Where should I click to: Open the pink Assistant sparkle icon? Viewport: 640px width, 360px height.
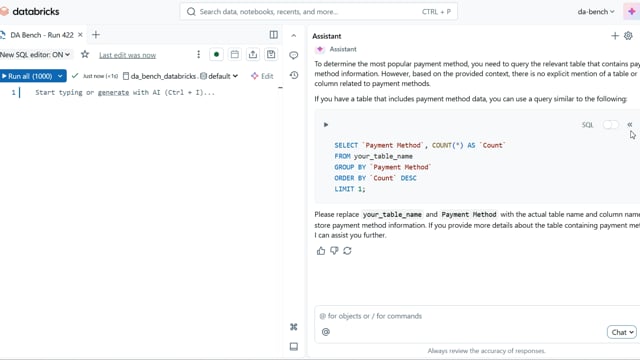pos(631,11)
